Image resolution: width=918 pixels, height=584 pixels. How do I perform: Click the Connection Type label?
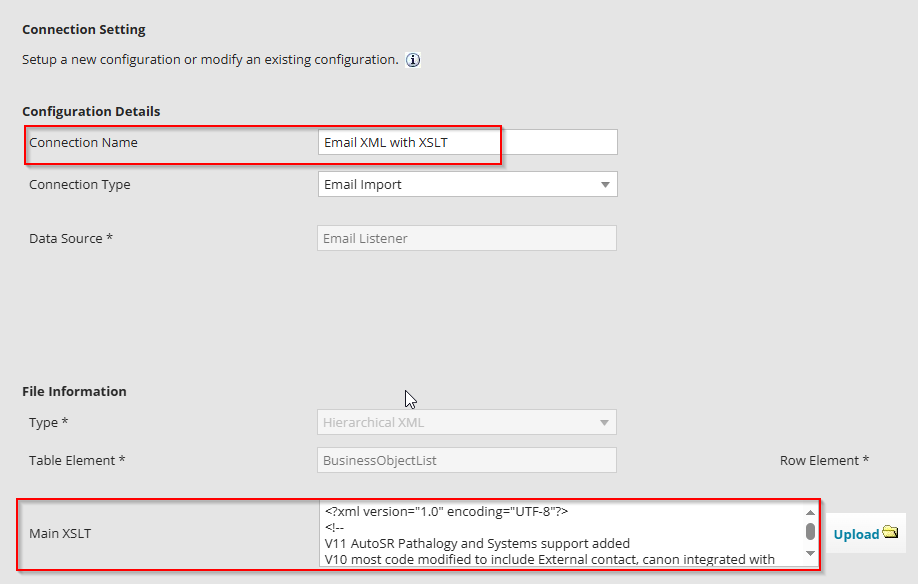click(x=80, y=184)
